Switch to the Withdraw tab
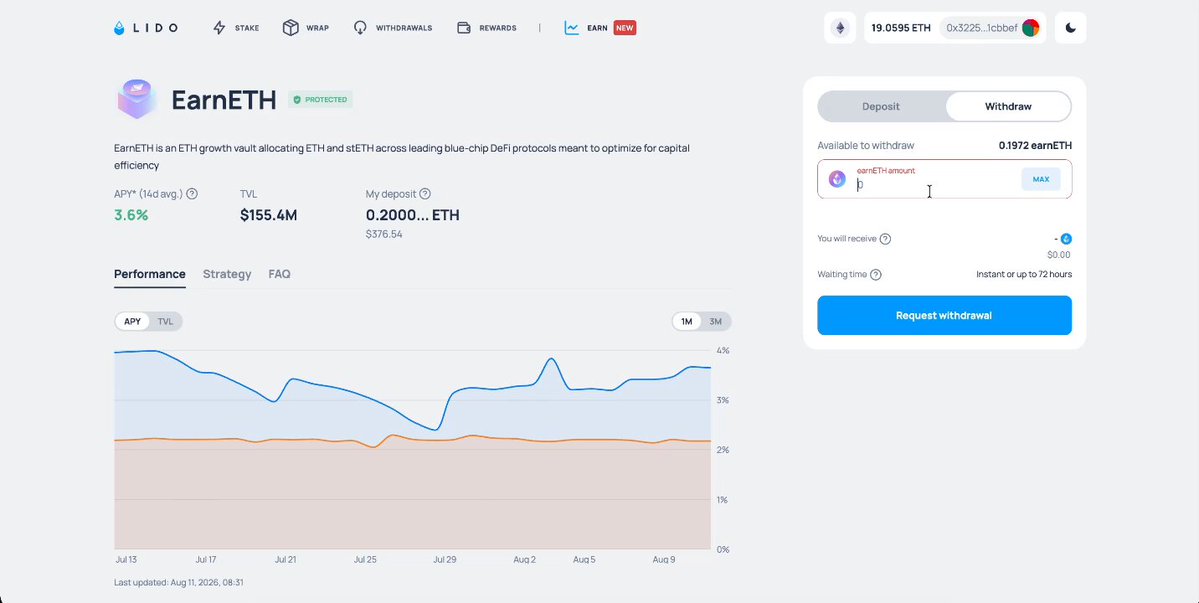The height and width of the screenshot is (603, 1199). (1008, 106)
